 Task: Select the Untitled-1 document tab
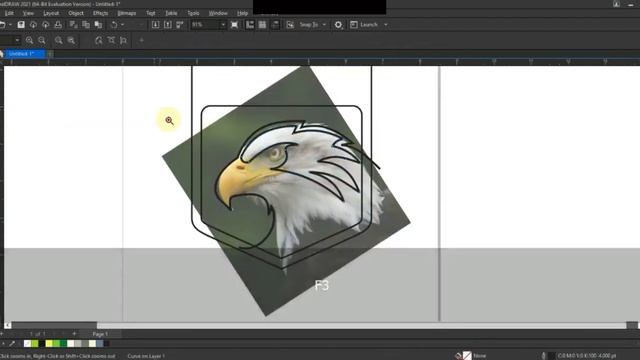24,53
